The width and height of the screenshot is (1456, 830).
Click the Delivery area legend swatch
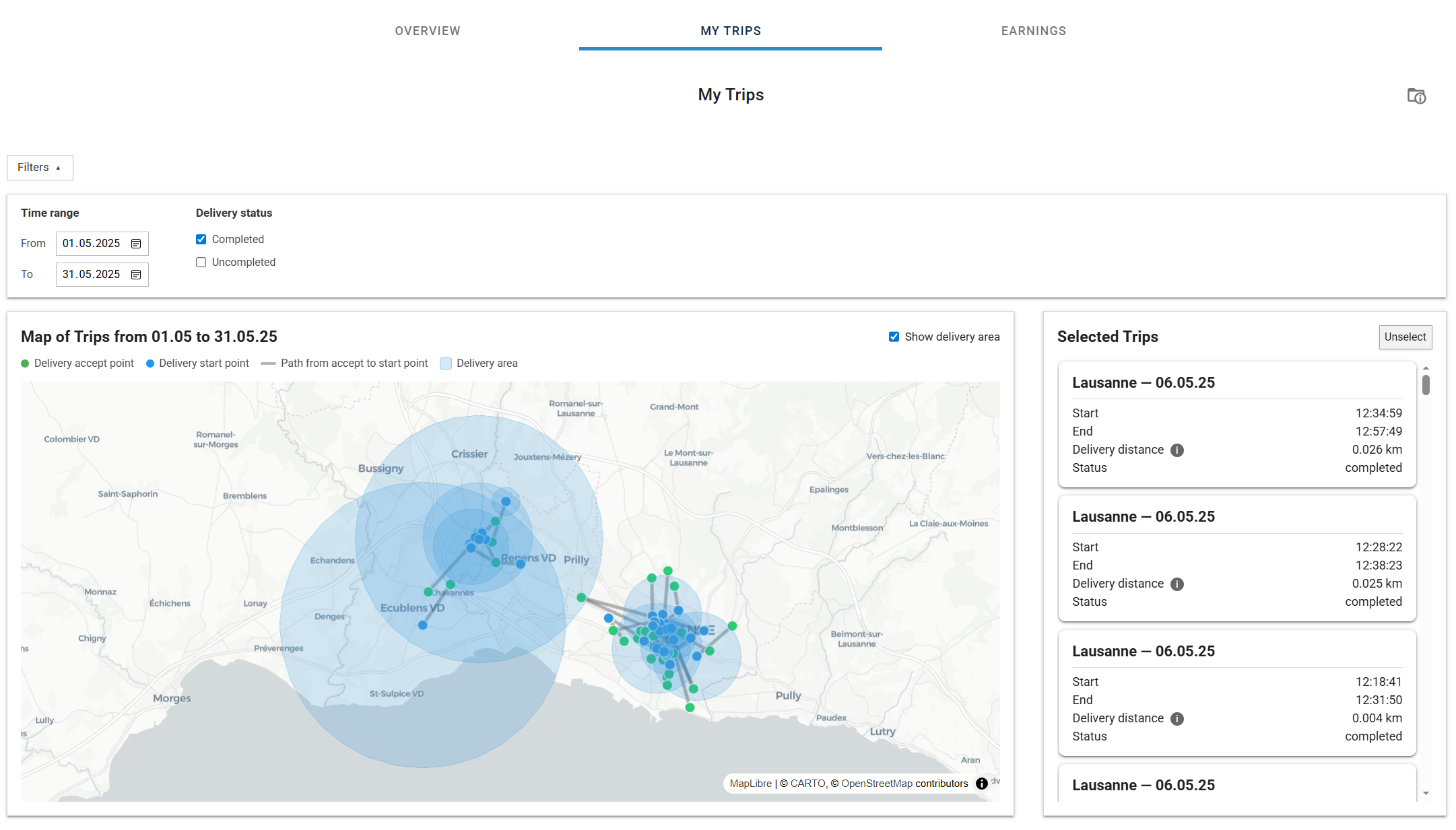click(446, 364)
